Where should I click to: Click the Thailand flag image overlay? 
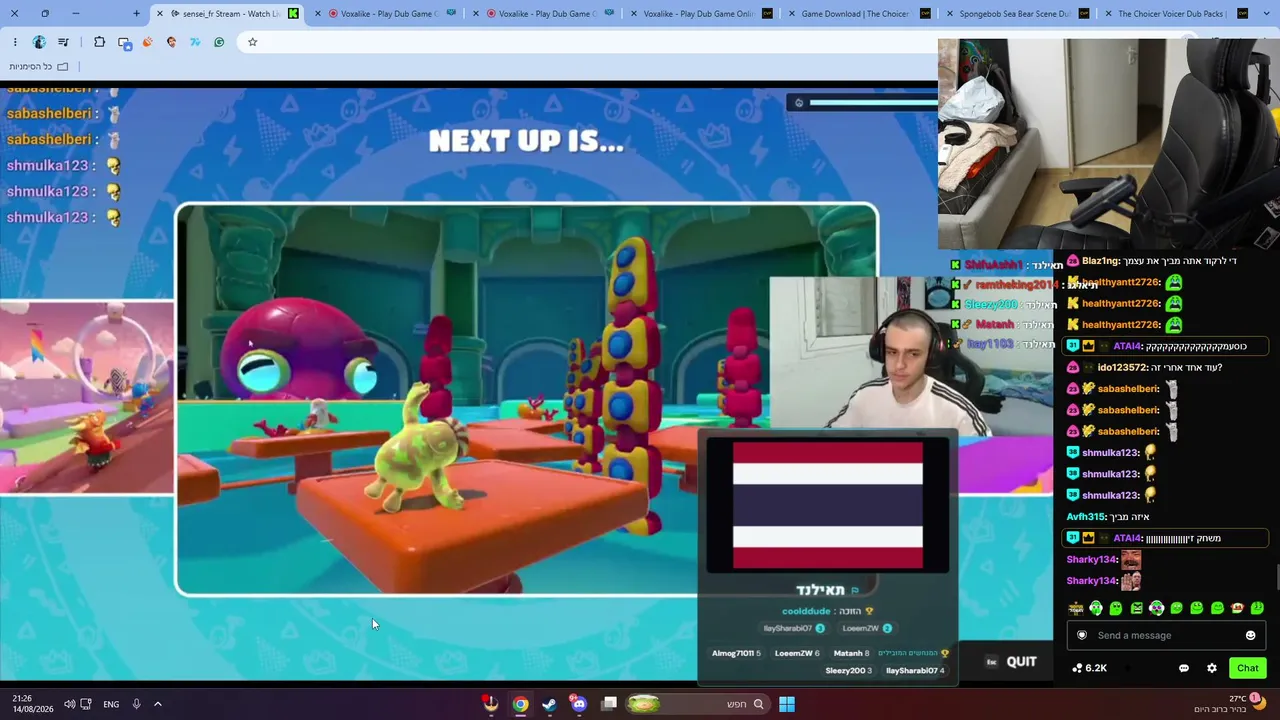828,505
